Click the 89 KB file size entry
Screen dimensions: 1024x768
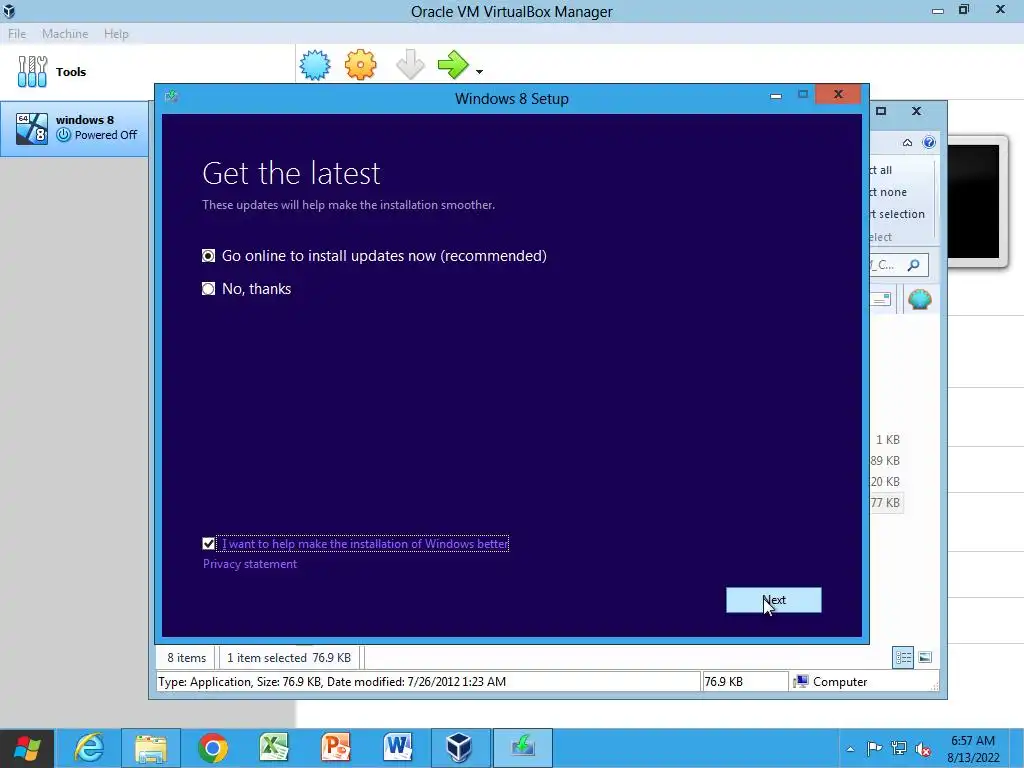point(886,460)
